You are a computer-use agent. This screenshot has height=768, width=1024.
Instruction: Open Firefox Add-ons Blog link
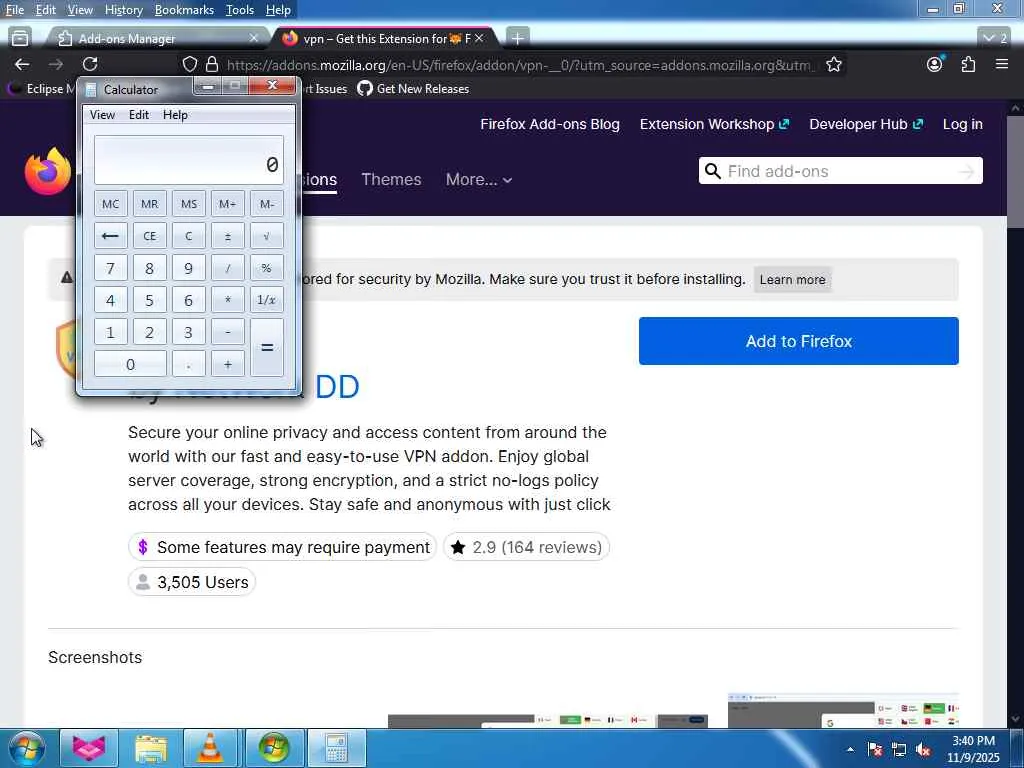click(x=550, y=124)
